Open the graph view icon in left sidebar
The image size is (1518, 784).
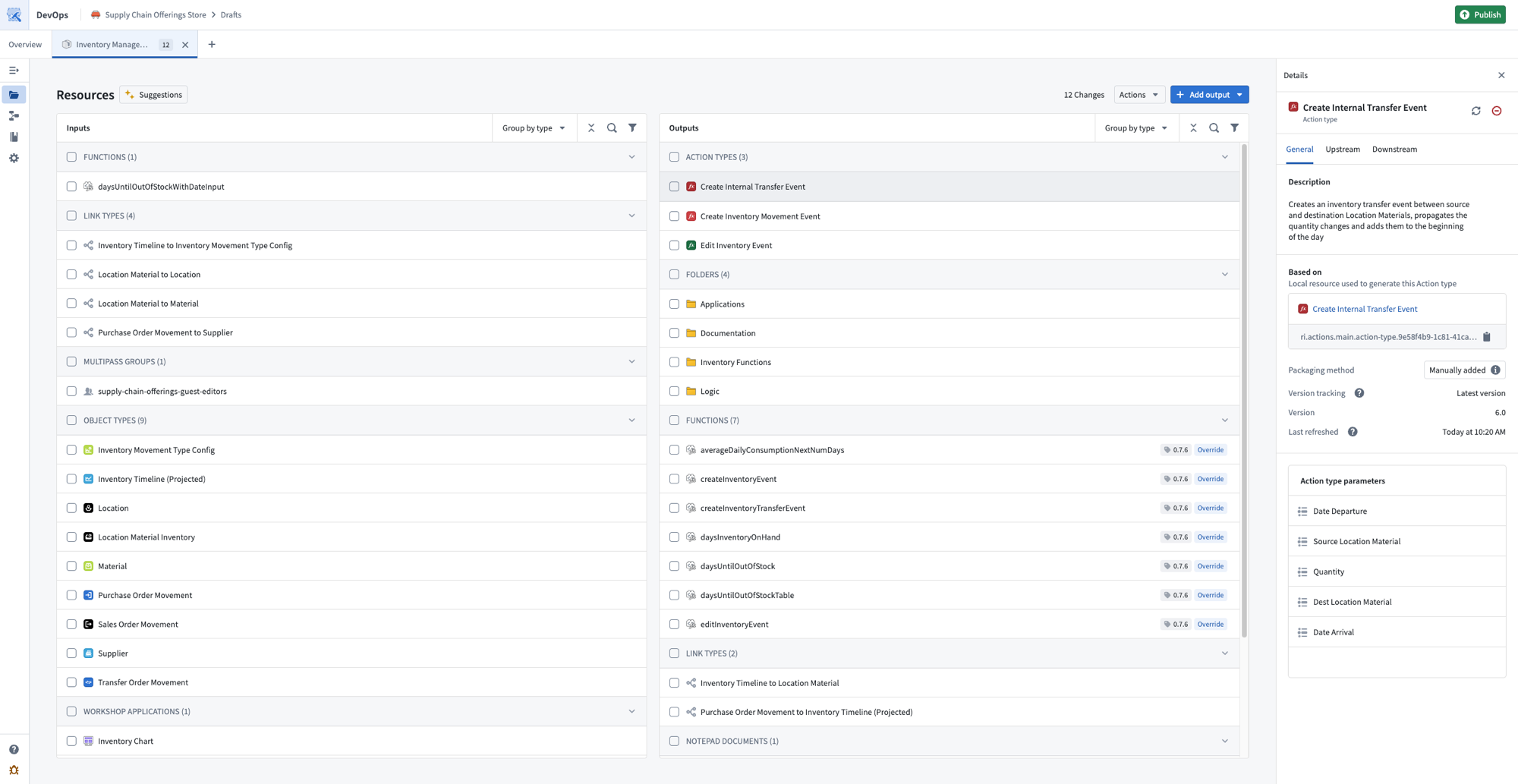point(14,116)
